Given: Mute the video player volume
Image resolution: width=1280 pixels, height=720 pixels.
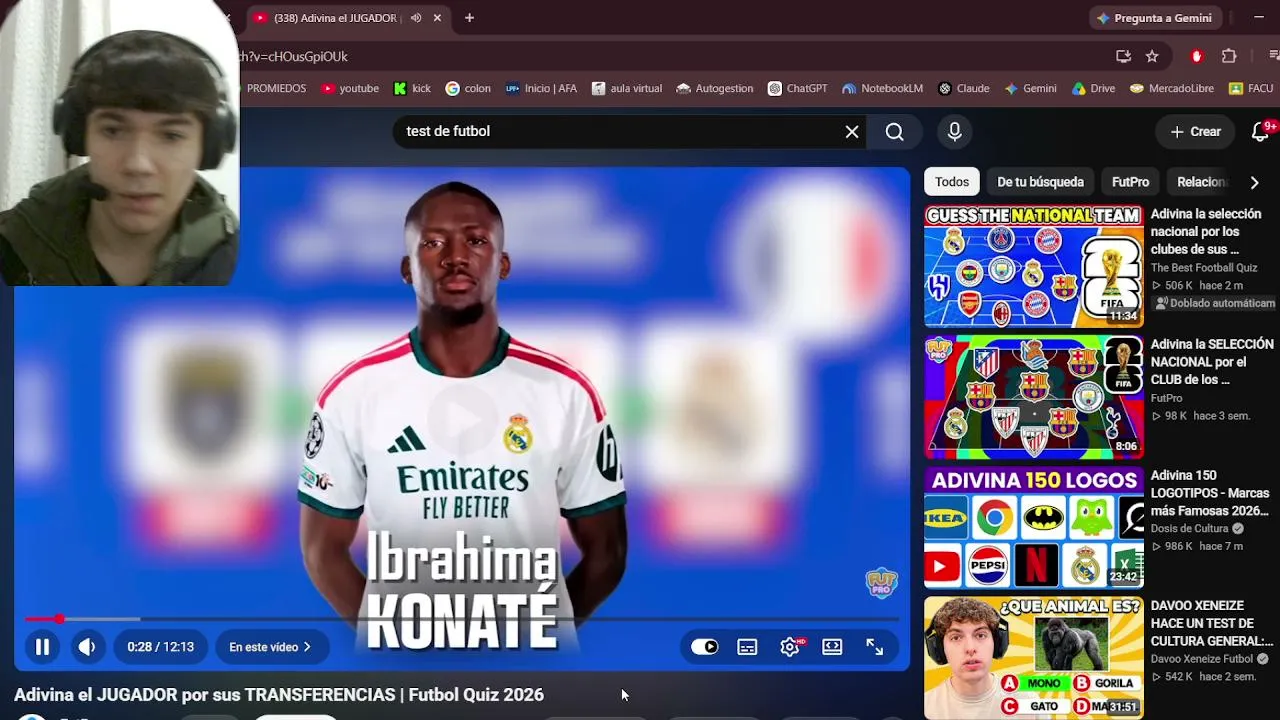Looking at the screenshot, I should pyautogui.click(x=87, y=647).
